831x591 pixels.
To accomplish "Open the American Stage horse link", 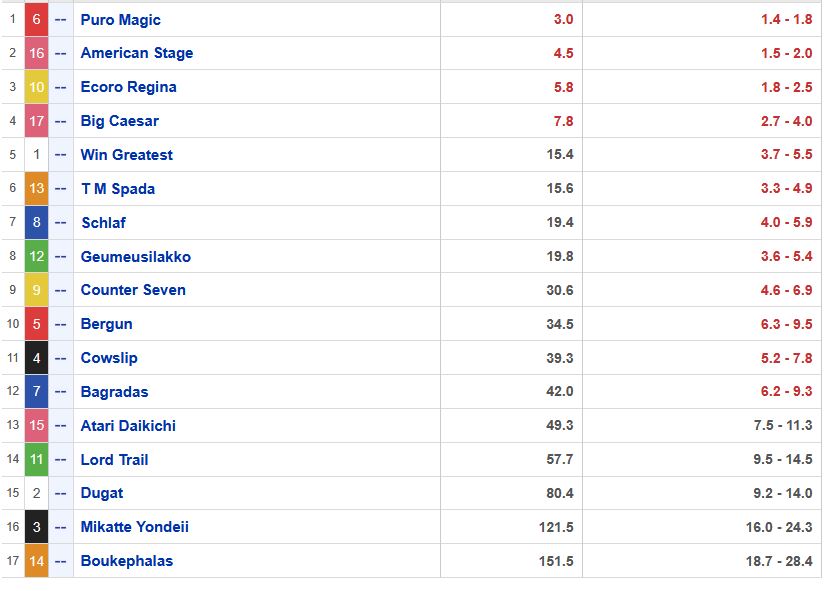I will tap(137, 53).
